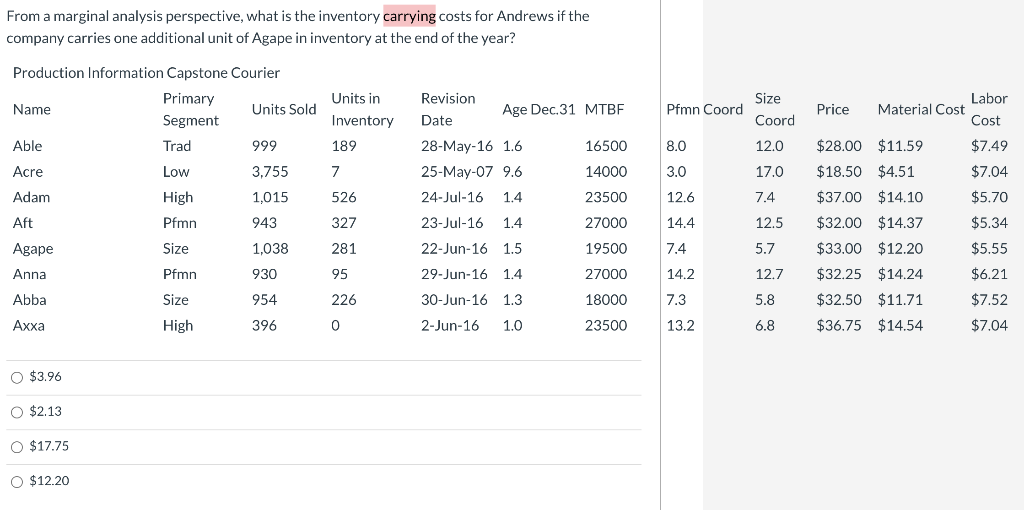Click the product name 'Anna'

click(29, 274)
